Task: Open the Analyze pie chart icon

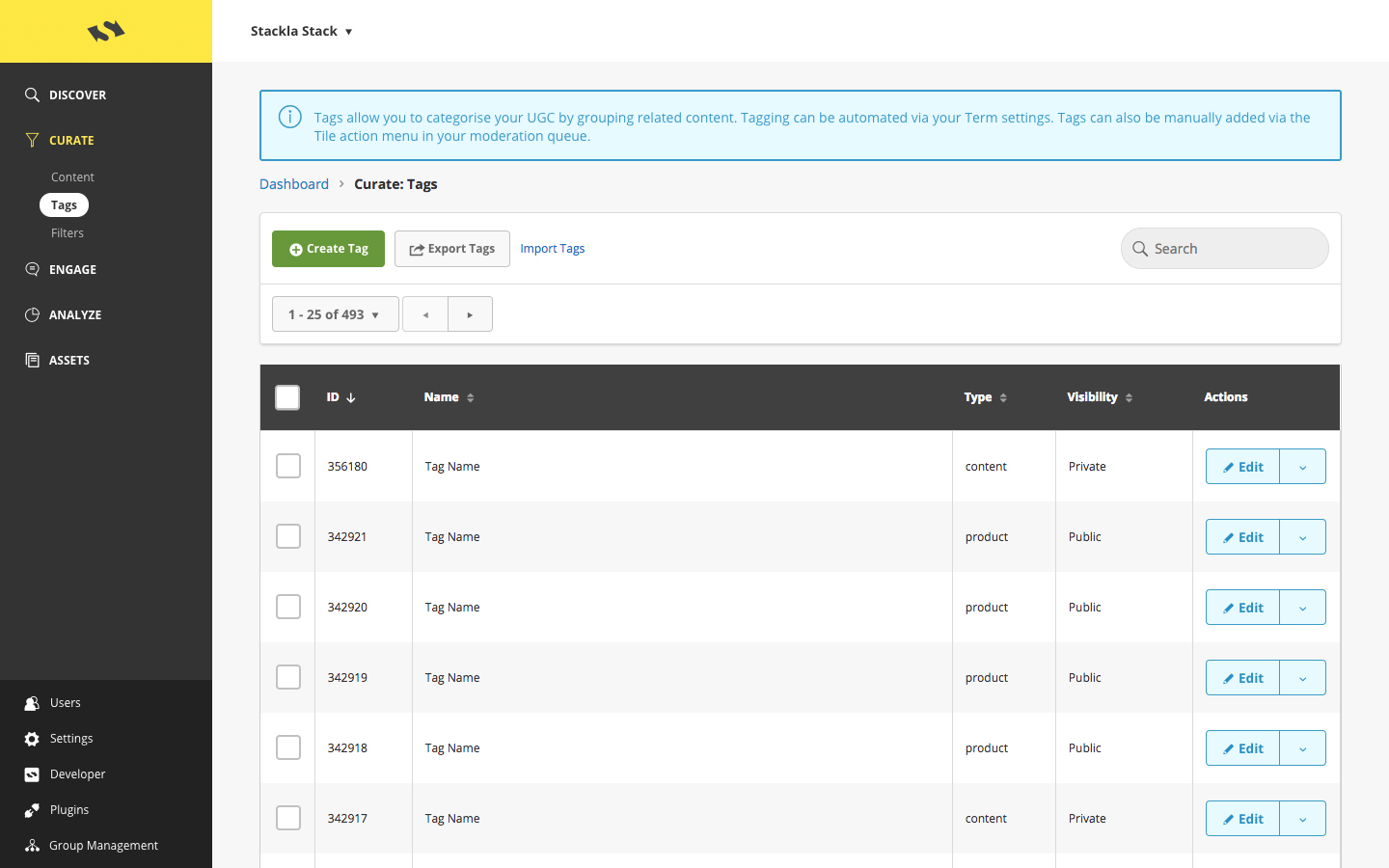Action: 32,314
